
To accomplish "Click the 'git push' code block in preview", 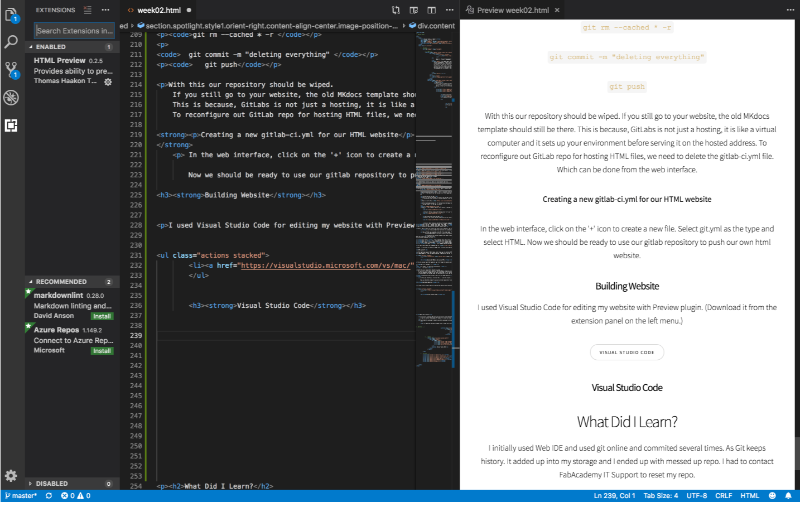I will pos(627,87).
